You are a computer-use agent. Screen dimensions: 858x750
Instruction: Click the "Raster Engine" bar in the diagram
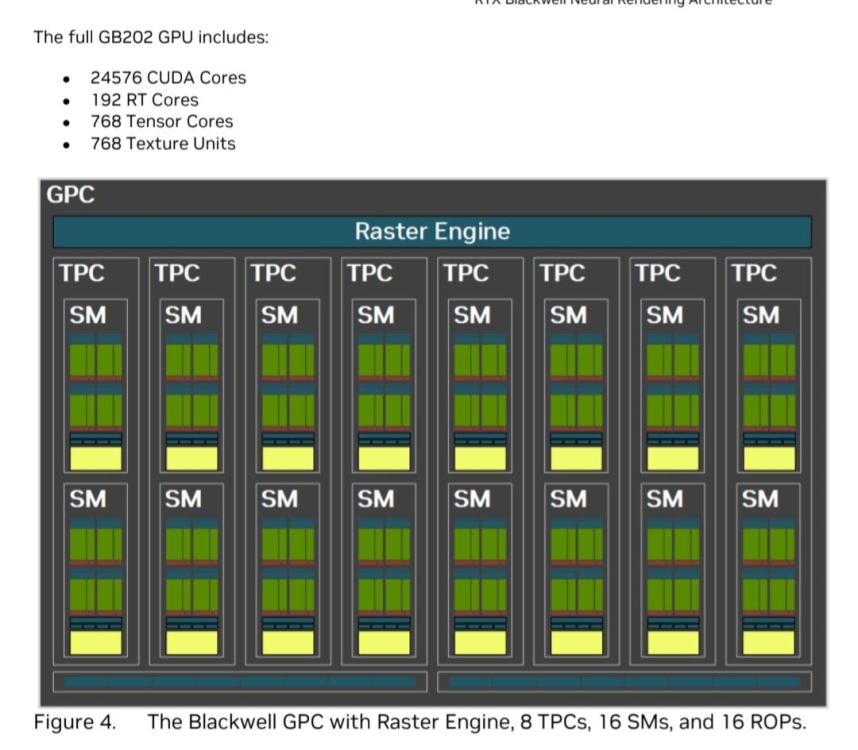pos(432,231)
